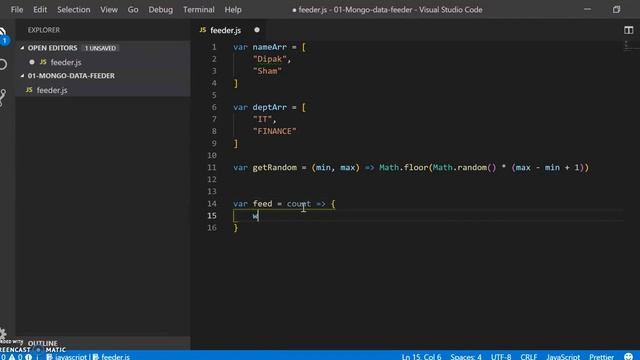
Task: Click nameArr variable on line 1
Action: 269,47
